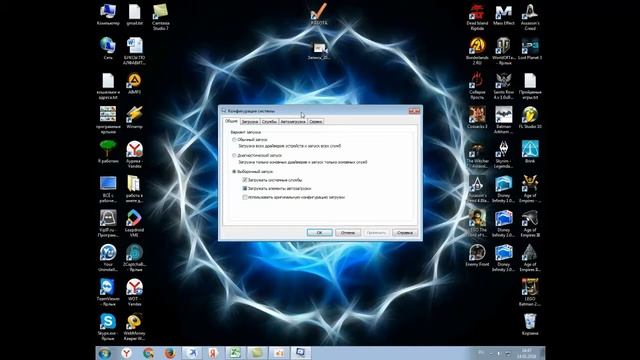Switch to the Загрузка tab
Image resolution: width=640 pixels, height=360 pixels.
[250, 122]
